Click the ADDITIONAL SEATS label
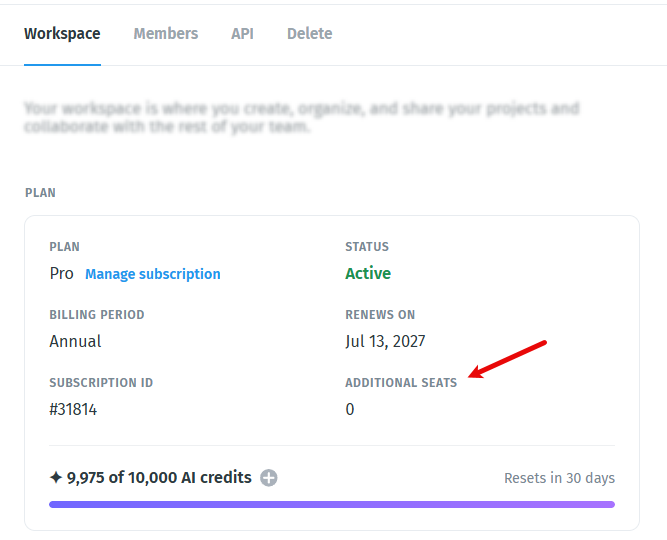Viewport: 667px width, 540px height. tap(401, 383)
